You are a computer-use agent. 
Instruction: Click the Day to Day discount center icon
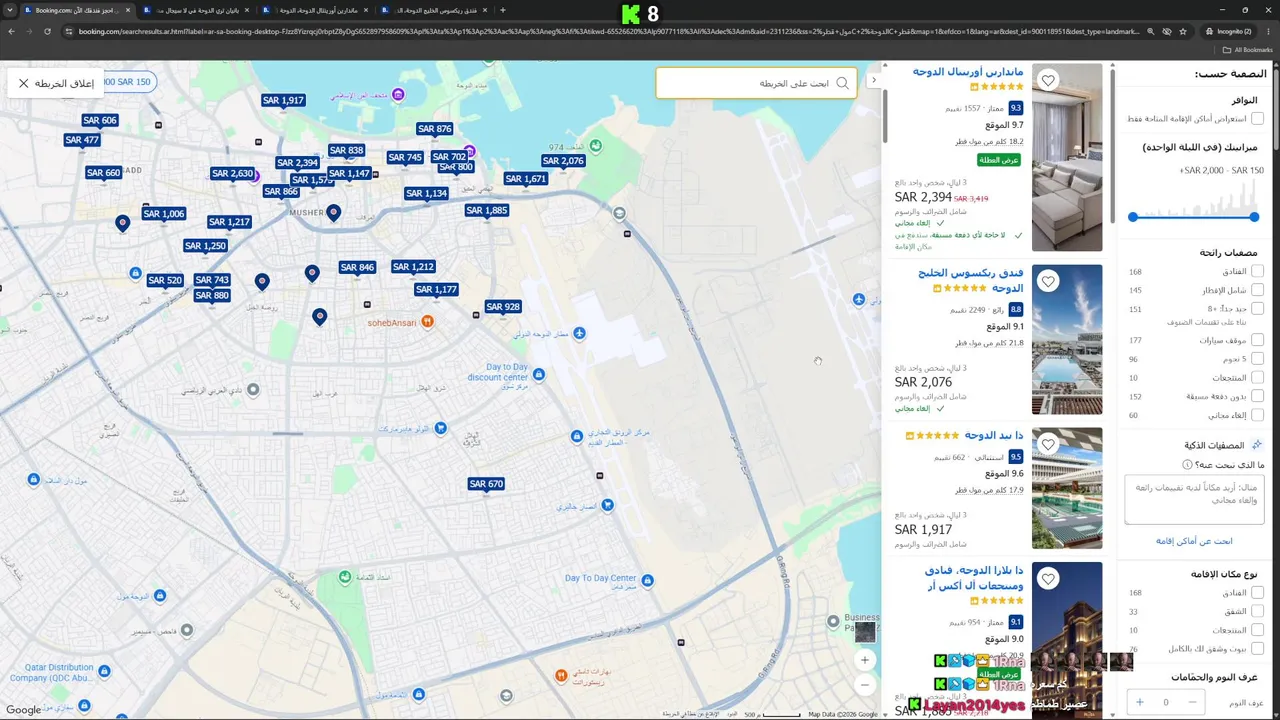tap(539, 374)
